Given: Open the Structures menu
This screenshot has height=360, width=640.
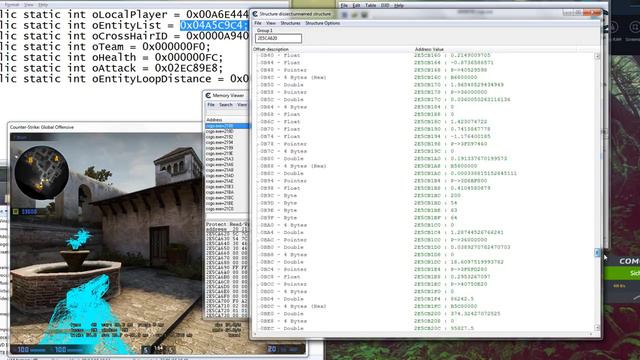Looking at the screenshot, I should coord(290,23).
